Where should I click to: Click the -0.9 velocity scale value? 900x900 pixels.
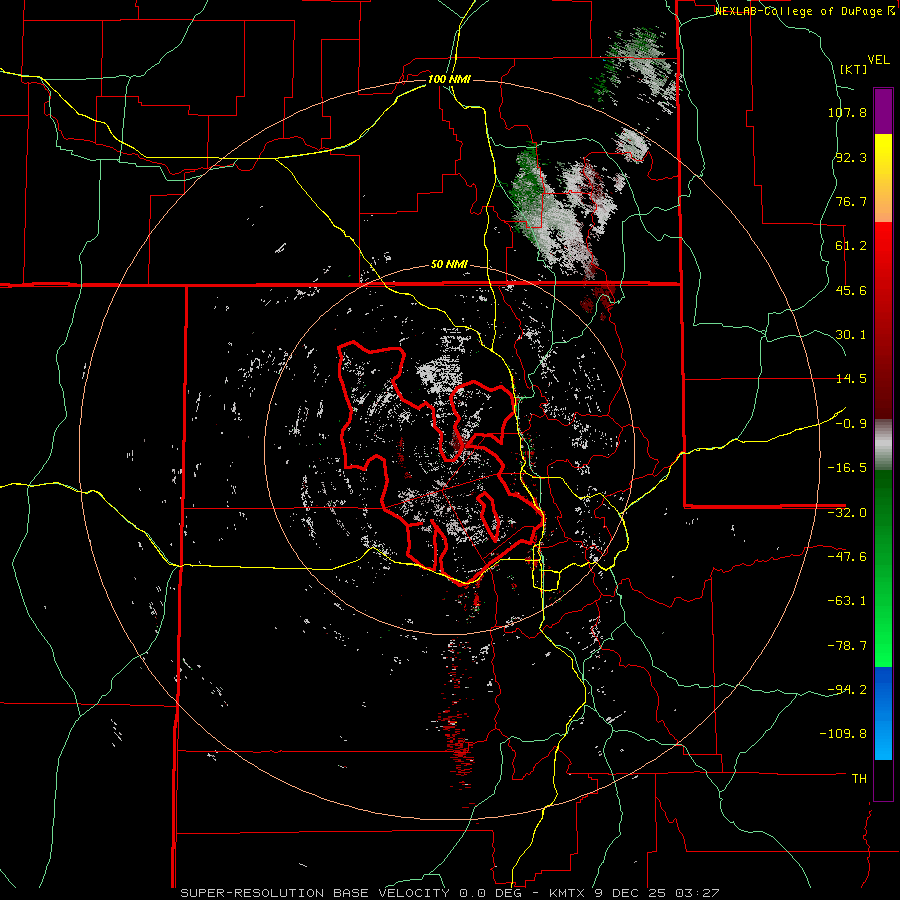[x=851, y=424]
